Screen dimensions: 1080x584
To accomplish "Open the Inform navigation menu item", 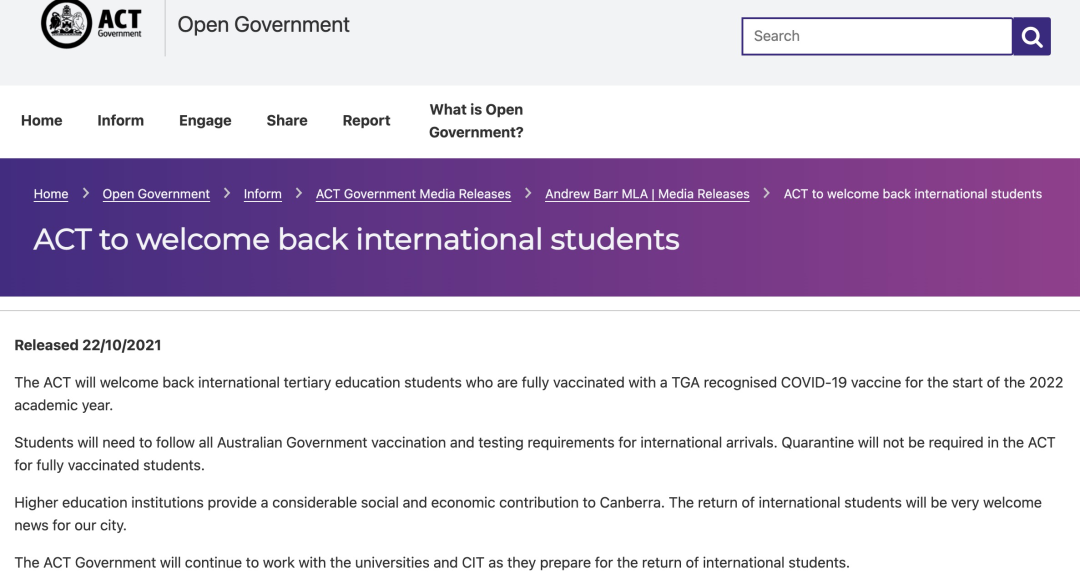I will pyautogui.click(x=121, y=121).
